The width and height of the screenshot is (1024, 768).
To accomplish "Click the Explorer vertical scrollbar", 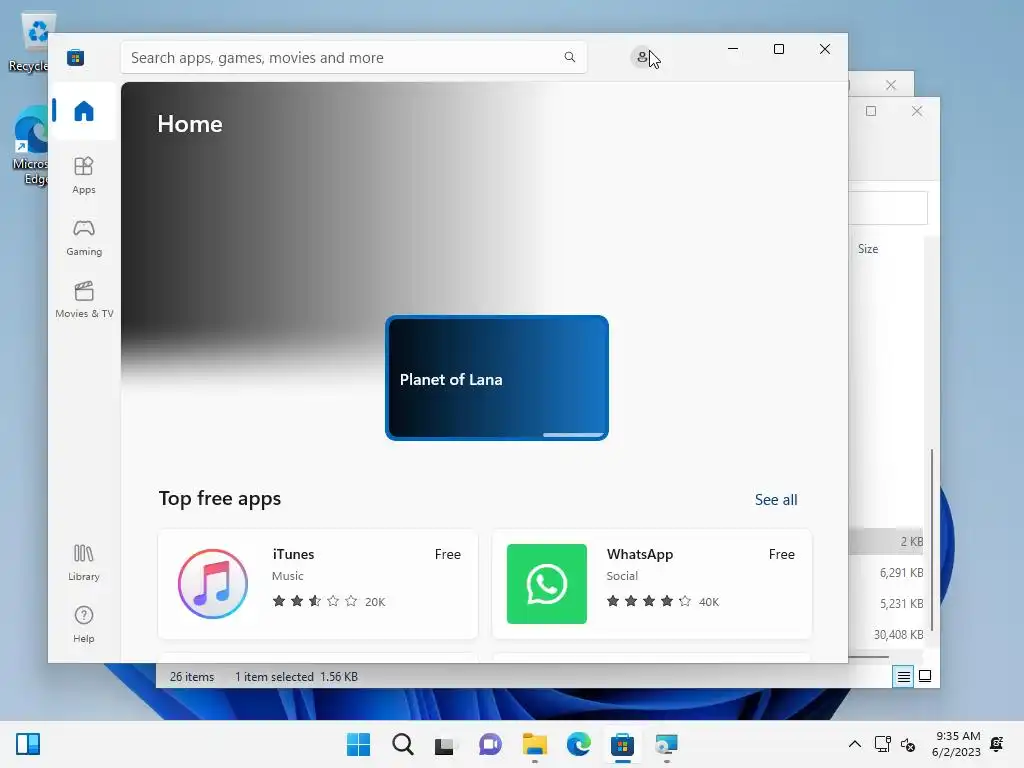I will point(932,540).
